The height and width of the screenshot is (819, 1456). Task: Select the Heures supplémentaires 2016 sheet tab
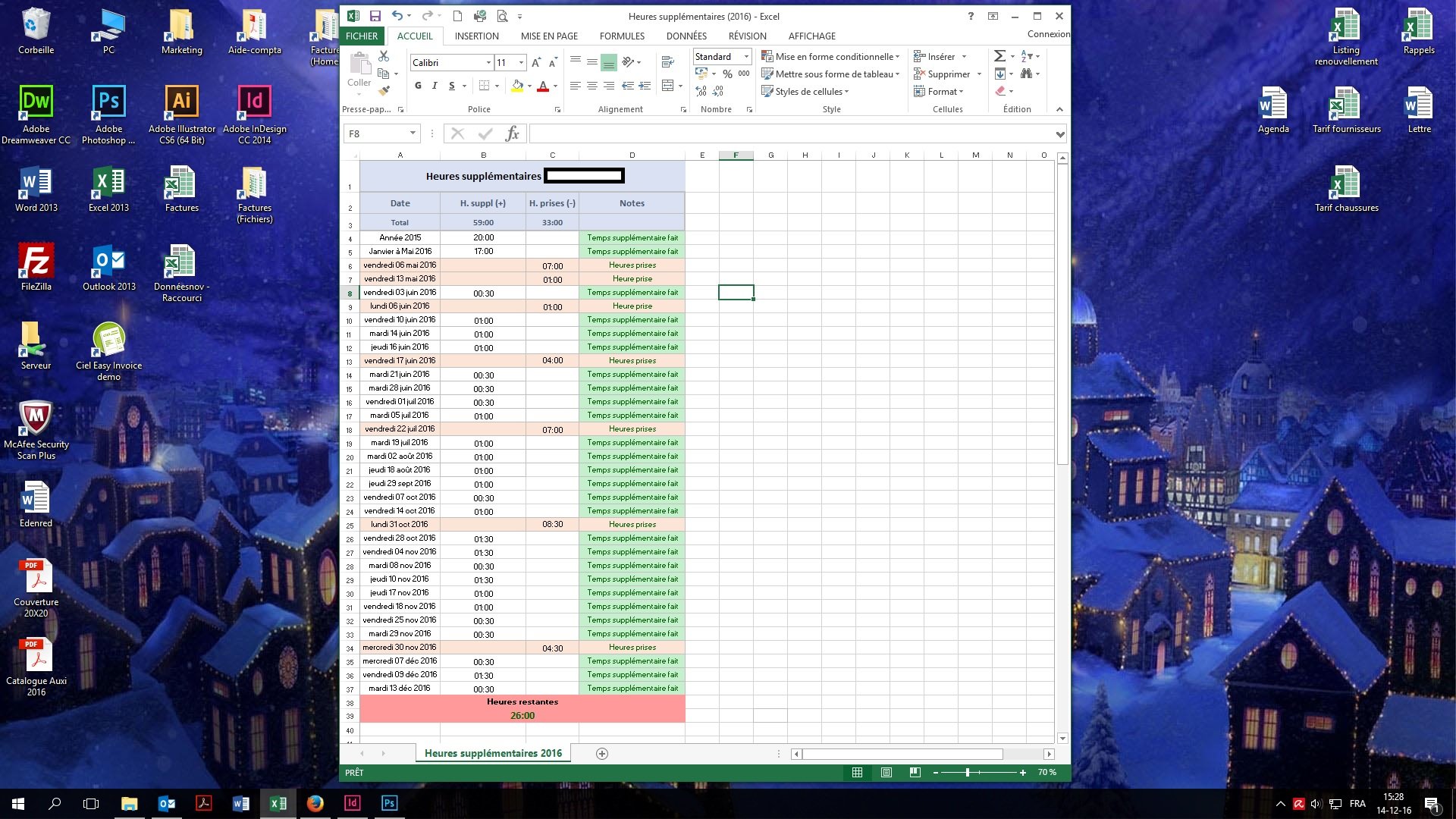point(493,753)
